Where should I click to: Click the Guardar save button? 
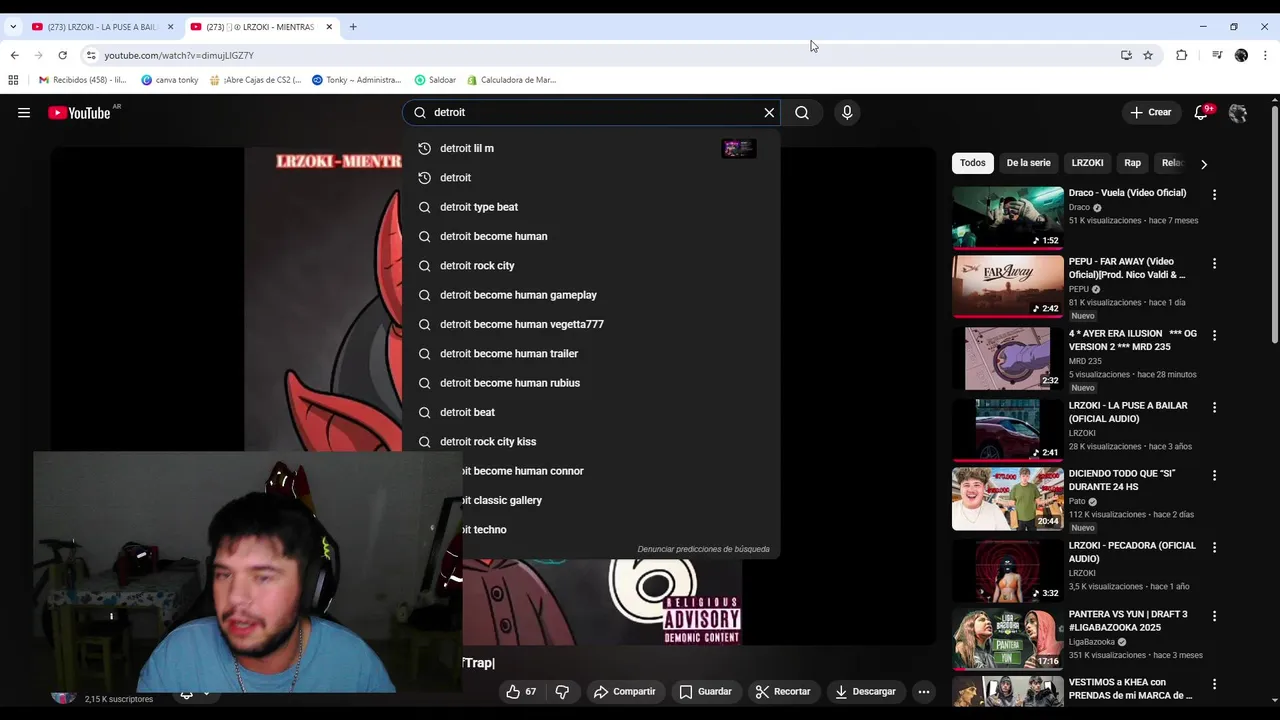(x=706, y=692)
